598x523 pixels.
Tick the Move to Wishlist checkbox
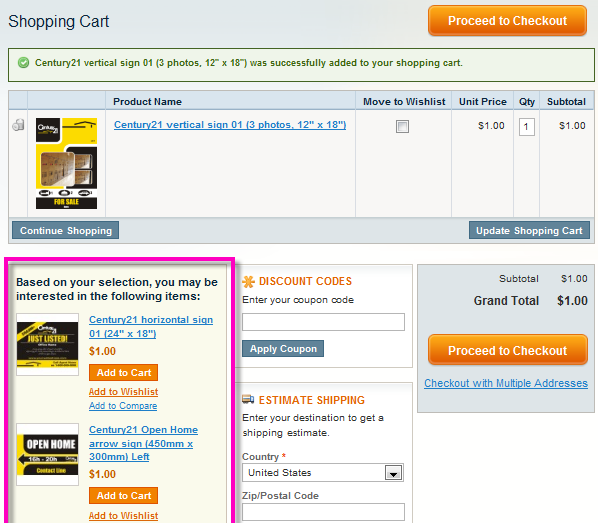(x=402, y=126)
